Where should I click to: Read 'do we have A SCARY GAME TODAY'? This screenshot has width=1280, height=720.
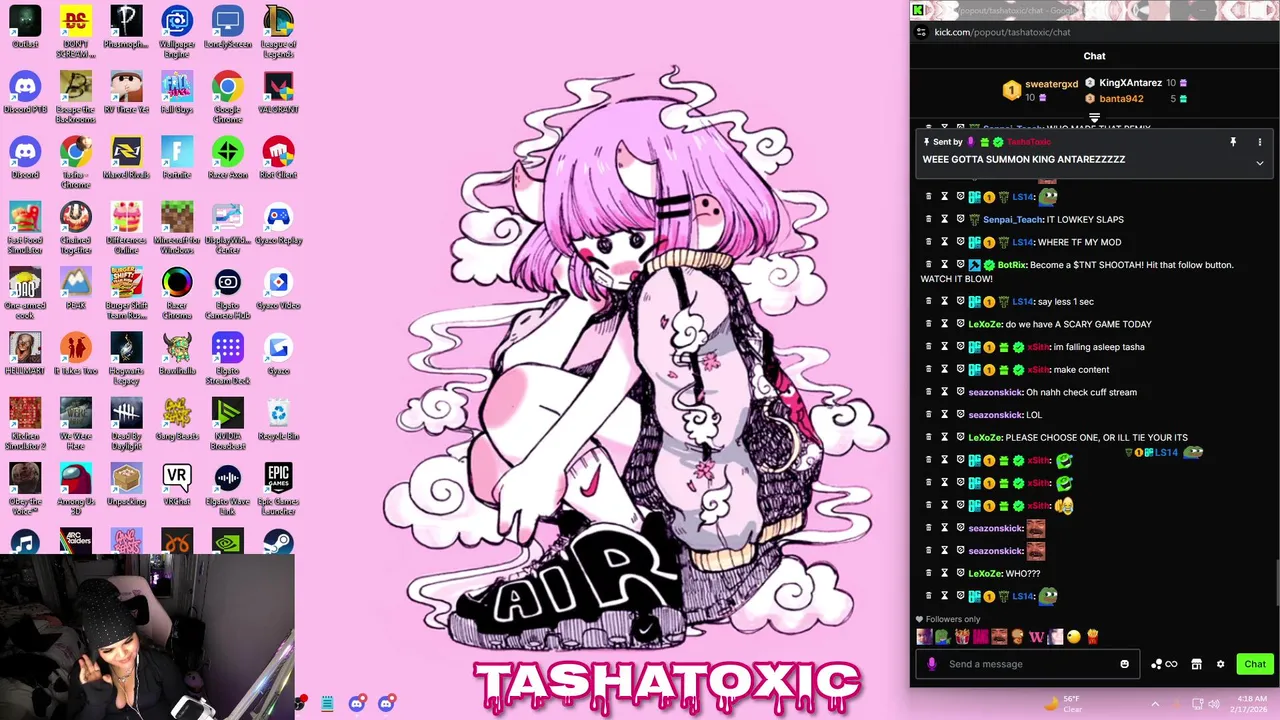tap(1078, 324)
